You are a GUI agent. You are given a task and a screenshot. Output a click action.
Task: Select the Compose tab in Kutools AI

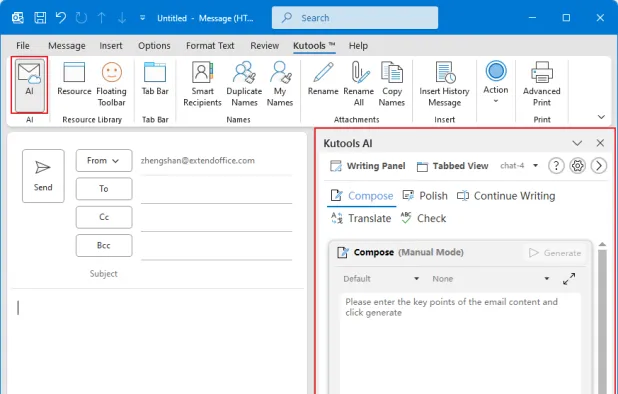[362, 196]
